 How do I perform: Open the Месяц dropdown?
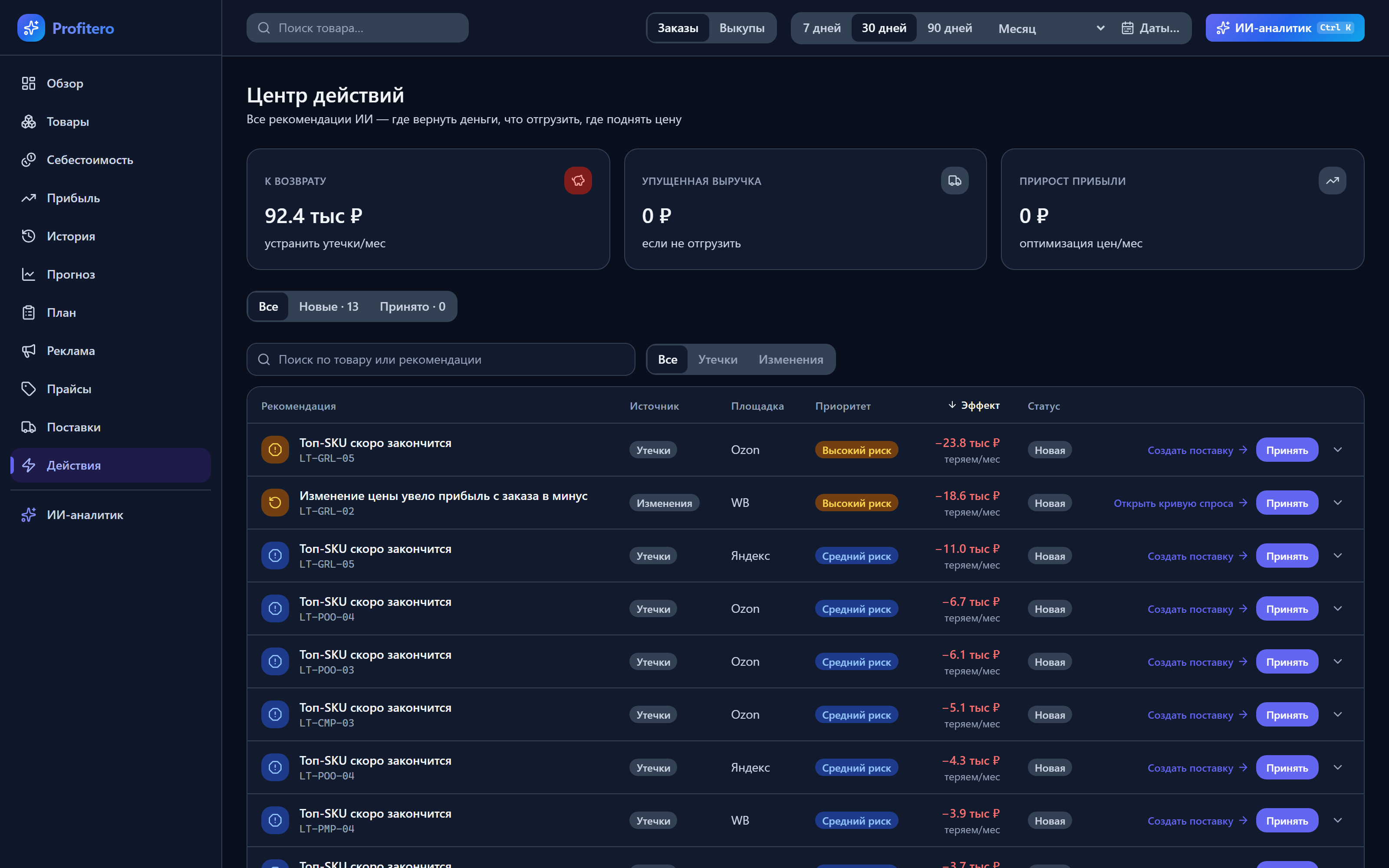(1050, 28)
